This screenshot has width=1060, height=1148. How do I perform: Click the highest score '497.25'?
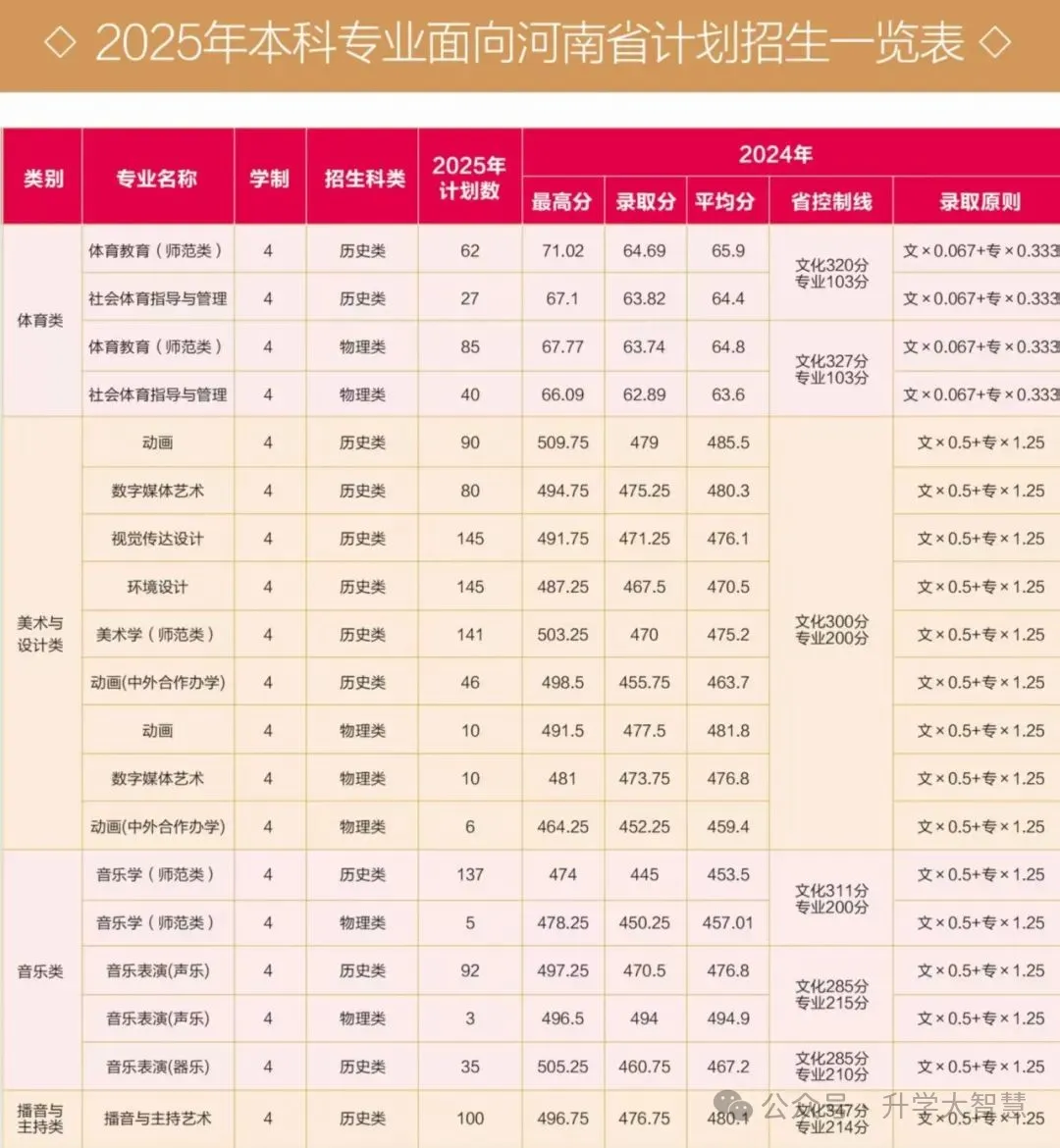pyautogui.click(x=562, y=970)
